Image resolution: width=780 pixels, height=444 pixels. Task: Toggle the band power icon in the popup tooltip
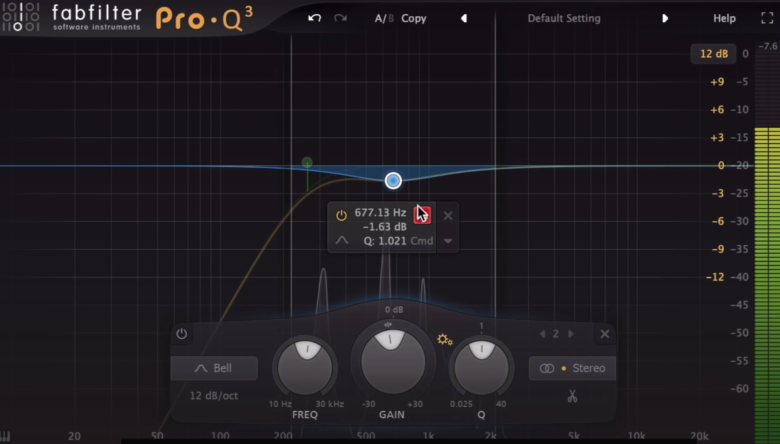click(341, 216)
